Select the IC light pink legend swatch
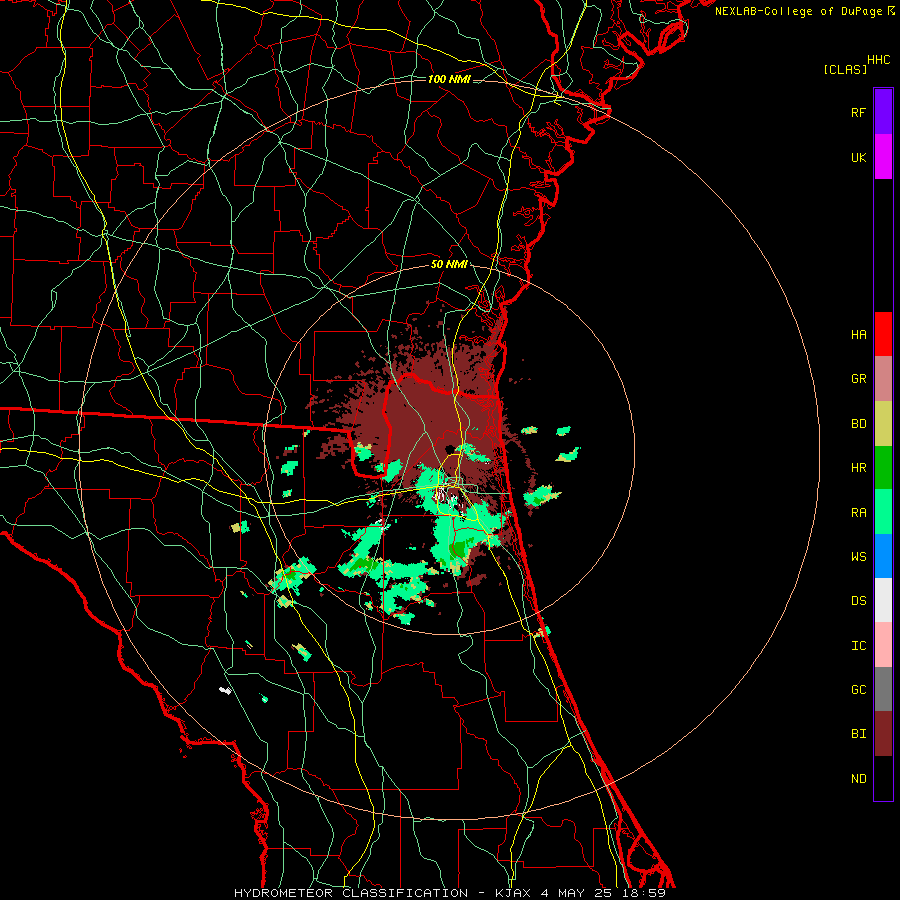This screenshot has width=900, height=900. pos(883,645)
